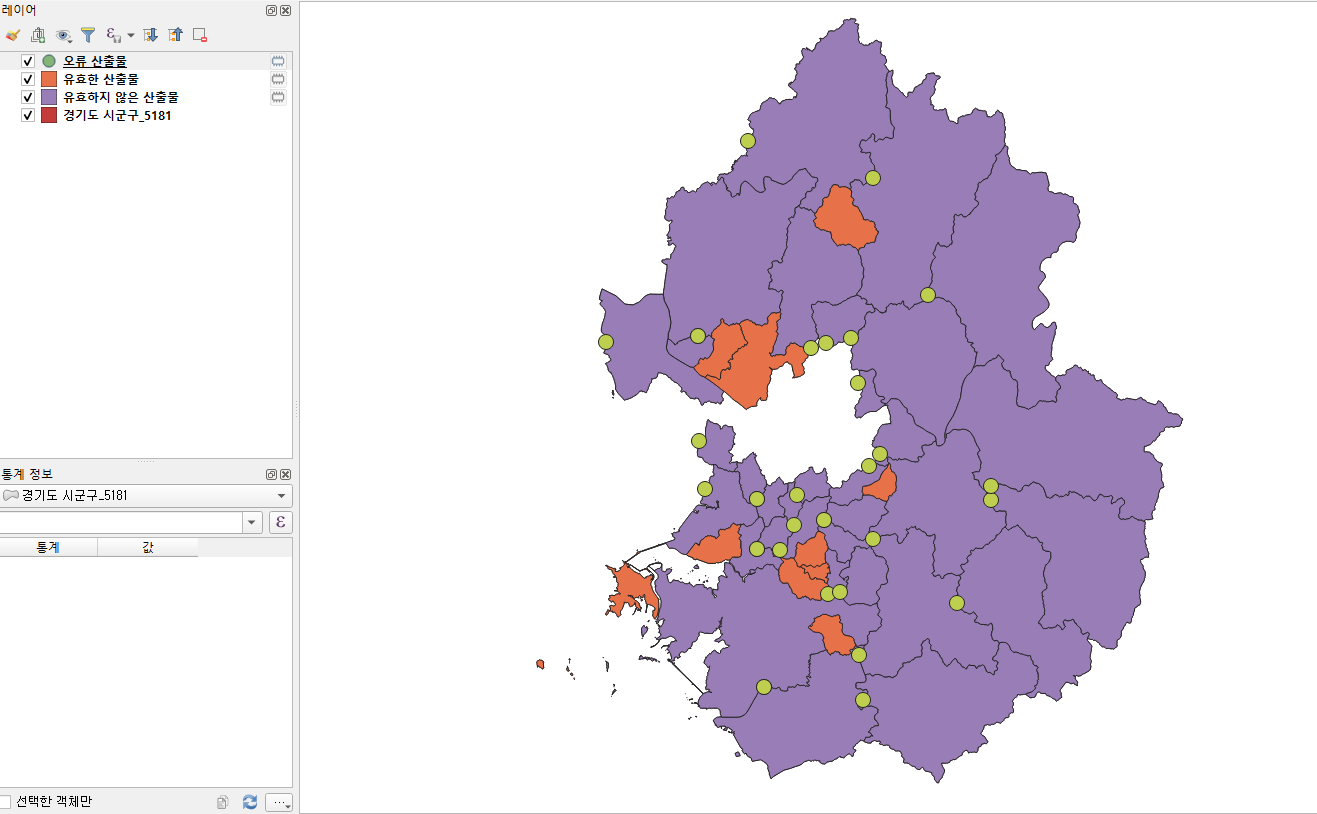The height and width of the screenshot is (814, 1317).
Task: Click the copy statistics to clipboard icon
Action: (223, 802)
